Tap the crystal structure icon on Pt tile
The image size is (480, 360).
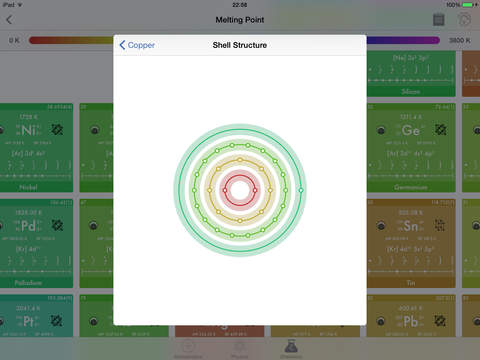pos(56,321)
